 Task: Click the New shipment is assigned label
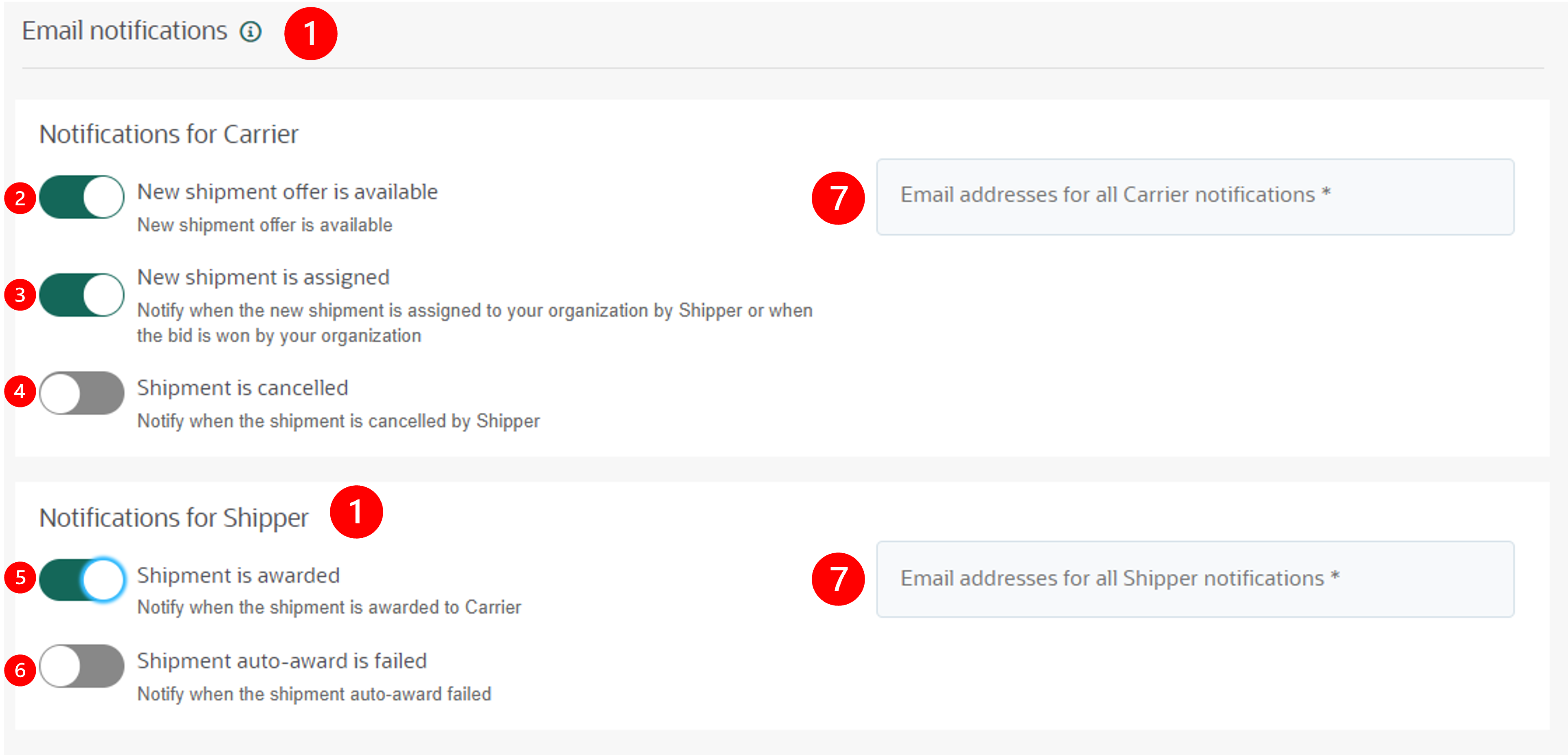[x=263, y=277]
